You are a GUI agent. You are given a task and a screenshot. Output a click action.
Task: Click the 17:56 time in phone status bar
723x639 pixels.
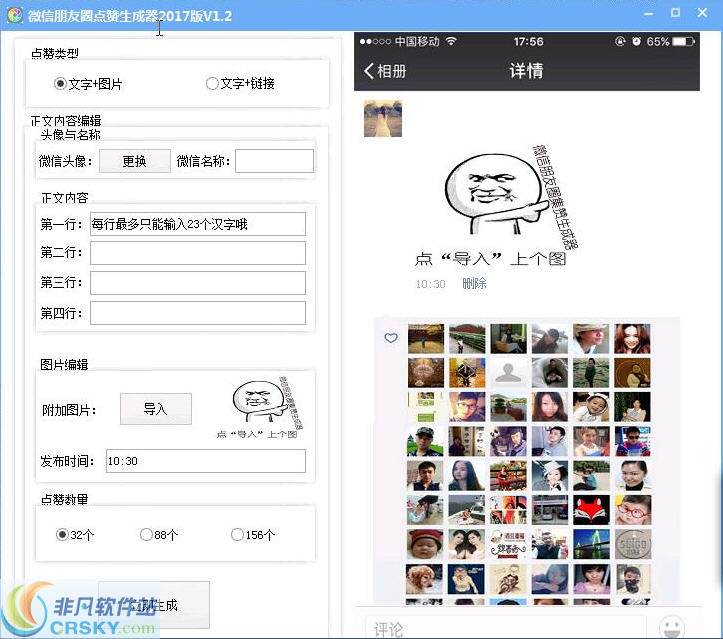click(528, 41)
